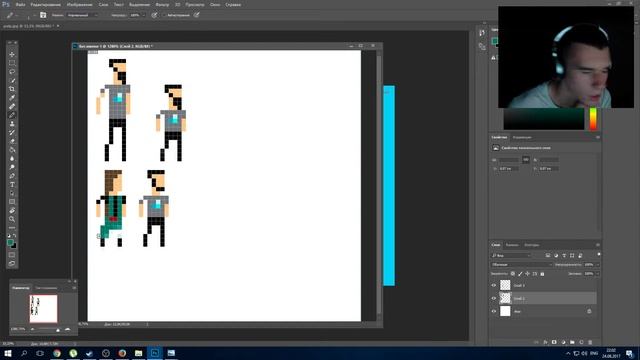Select the Paint Bucket tool
The image size is (640, 360).
(x=12, y=150)
